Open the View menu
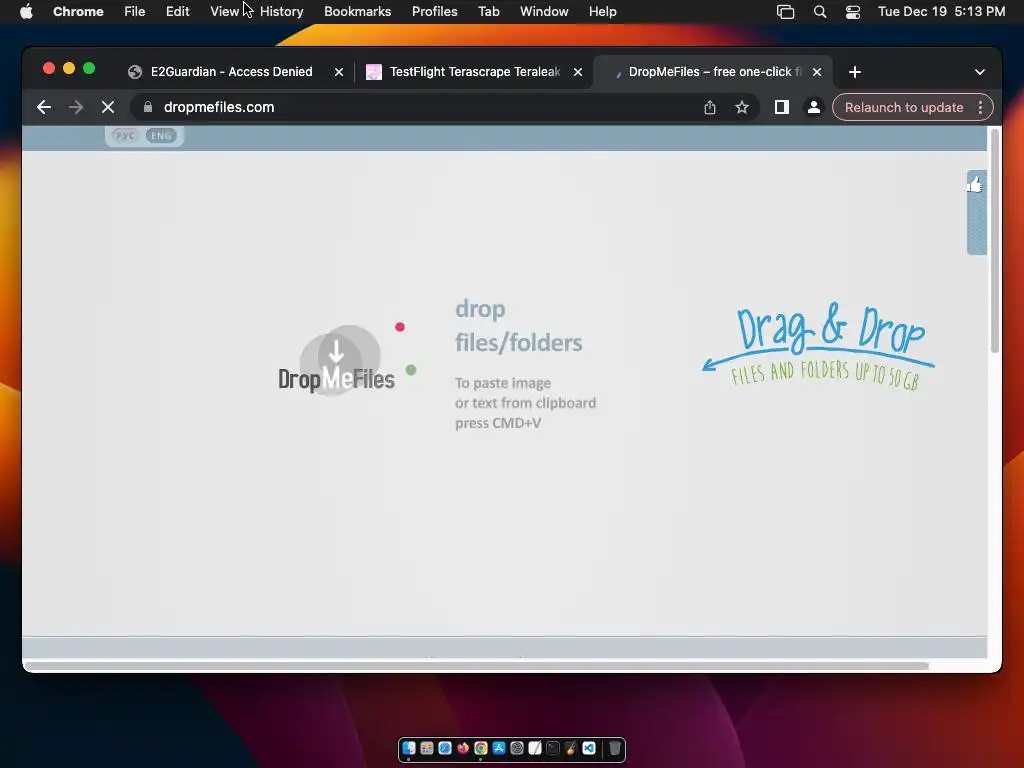 point(224,11)
